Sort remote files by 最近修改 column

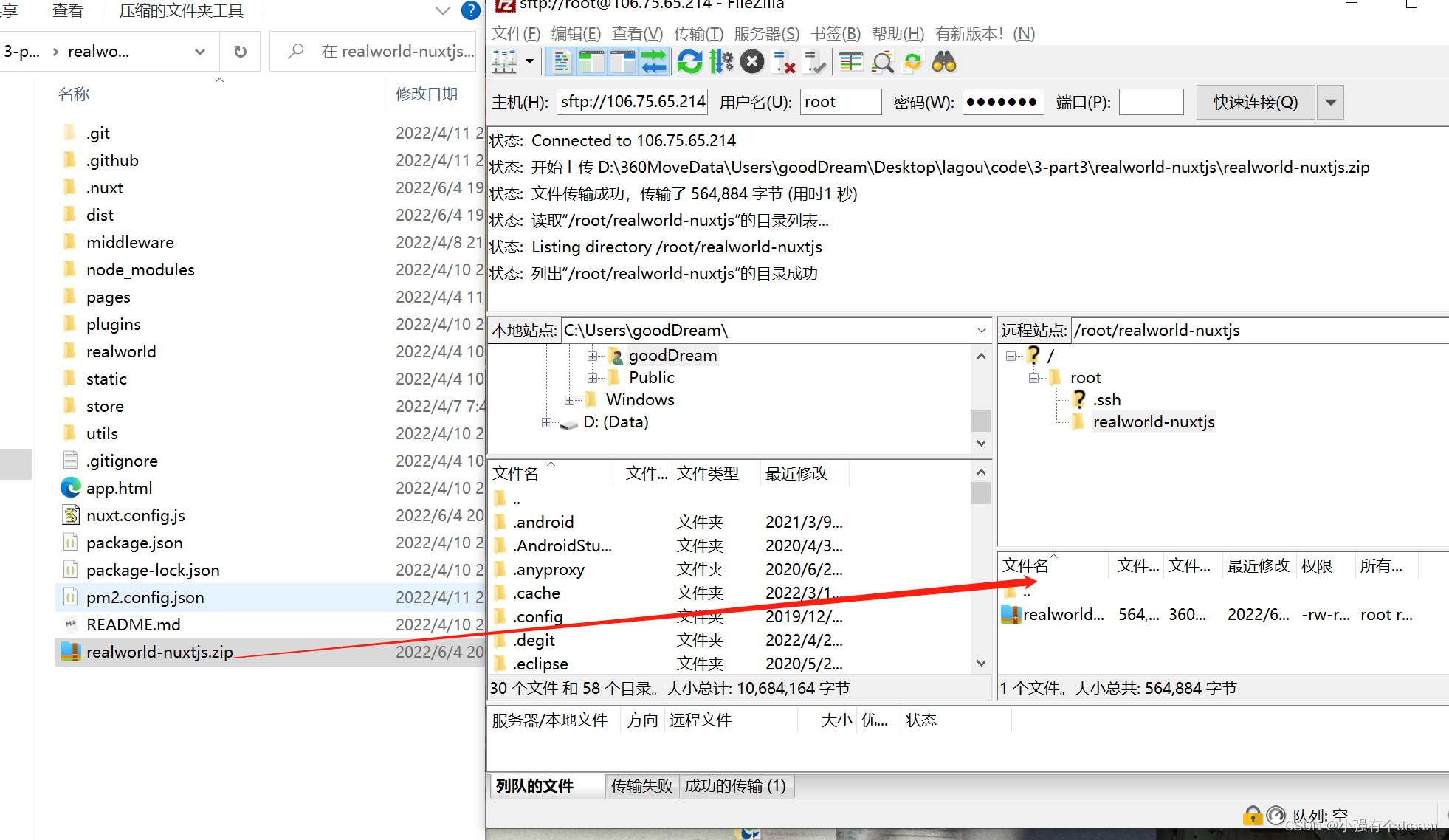[x=1258, y=566]
